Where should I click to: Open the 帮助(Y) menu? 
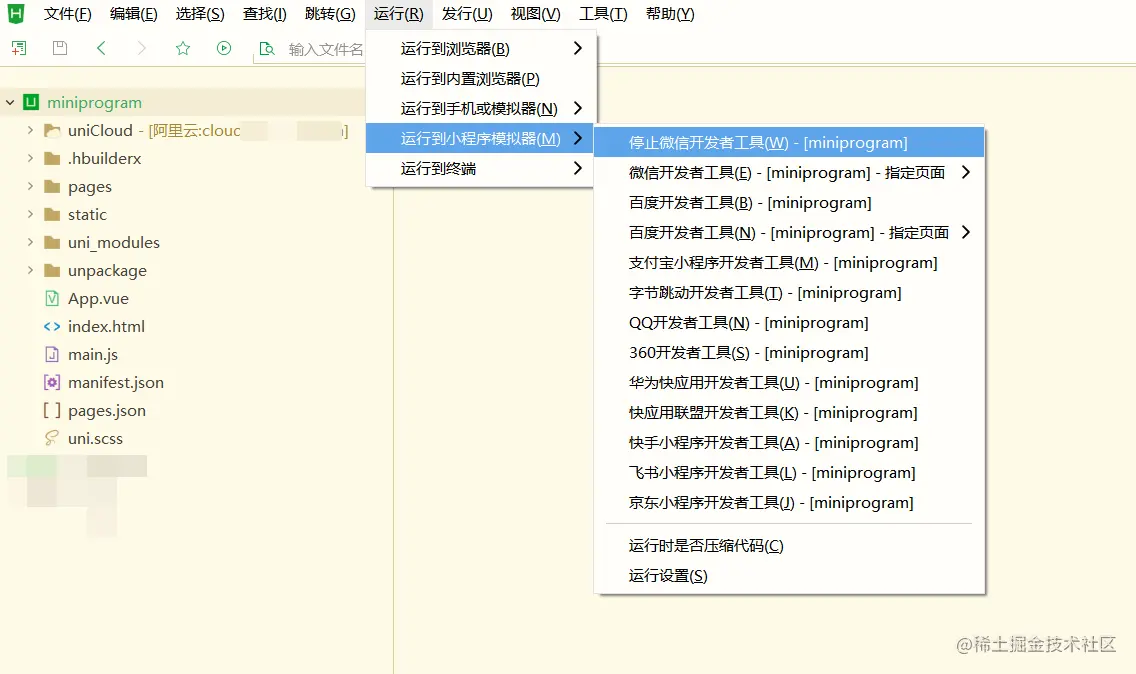(x=669, y=14)
